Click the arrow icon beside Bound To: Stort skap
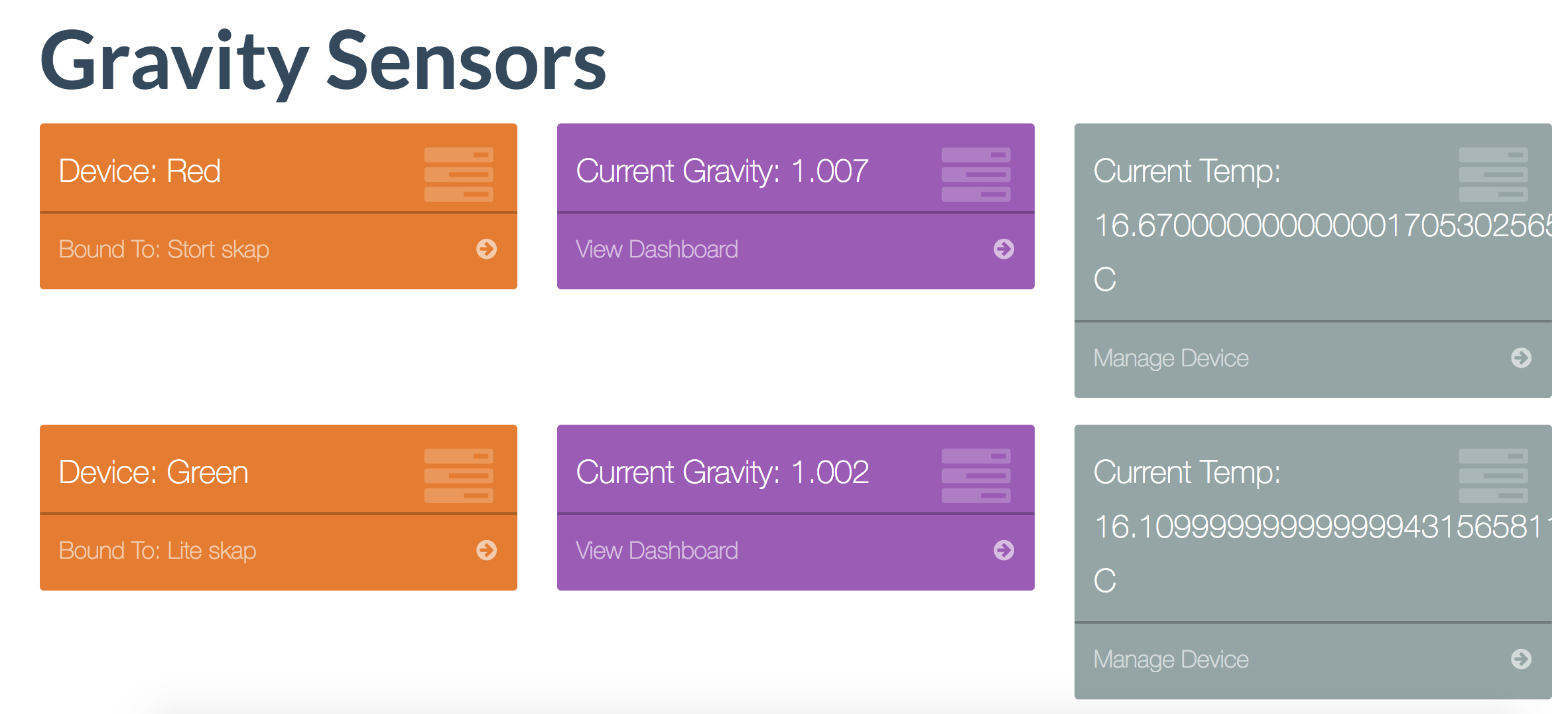The height and width of the screenshot is (714, 1568). tap(486, 249)
